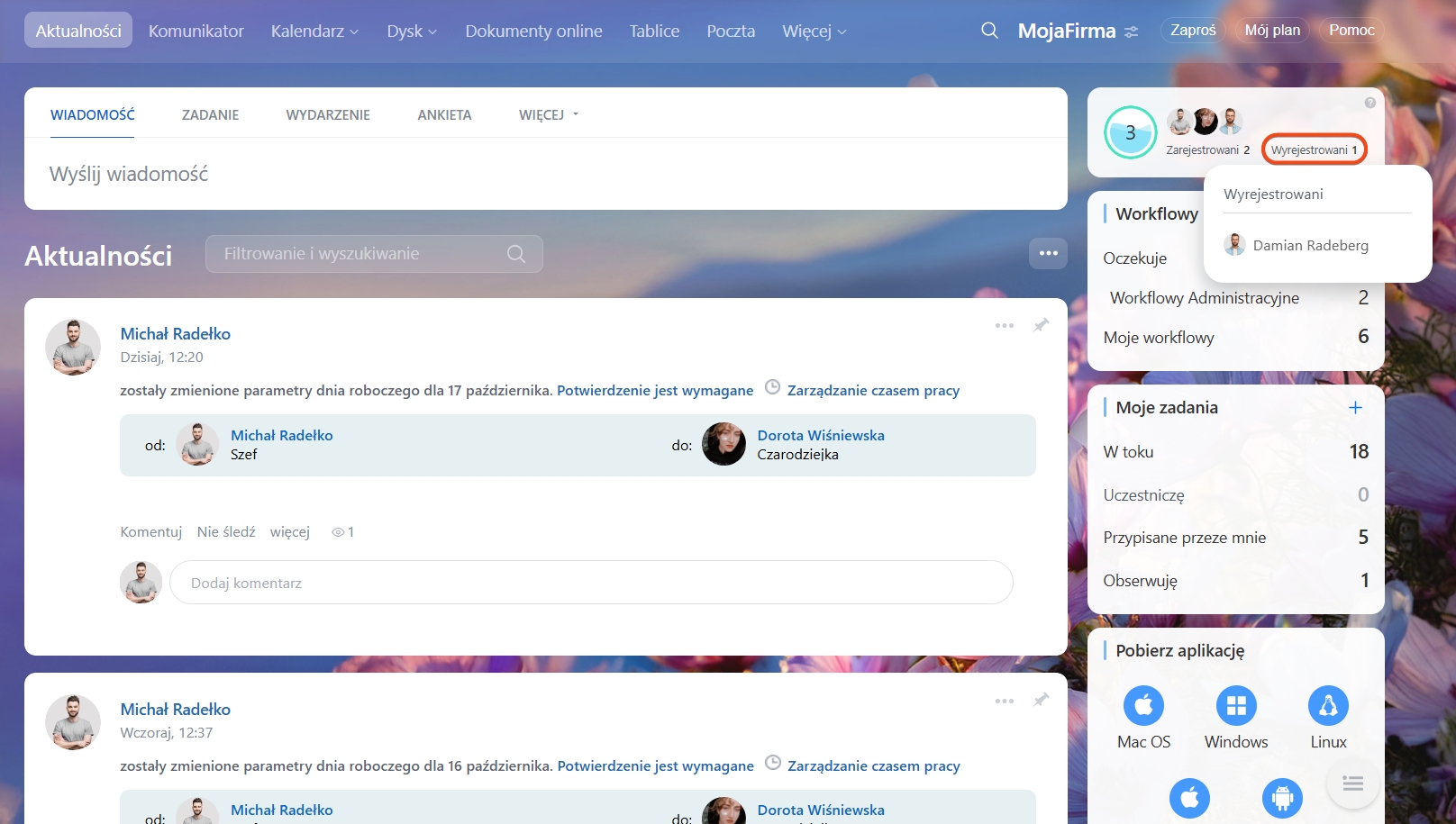
Task: Toggle 'Nie śledź' on the first post
Action: [226, 532]
